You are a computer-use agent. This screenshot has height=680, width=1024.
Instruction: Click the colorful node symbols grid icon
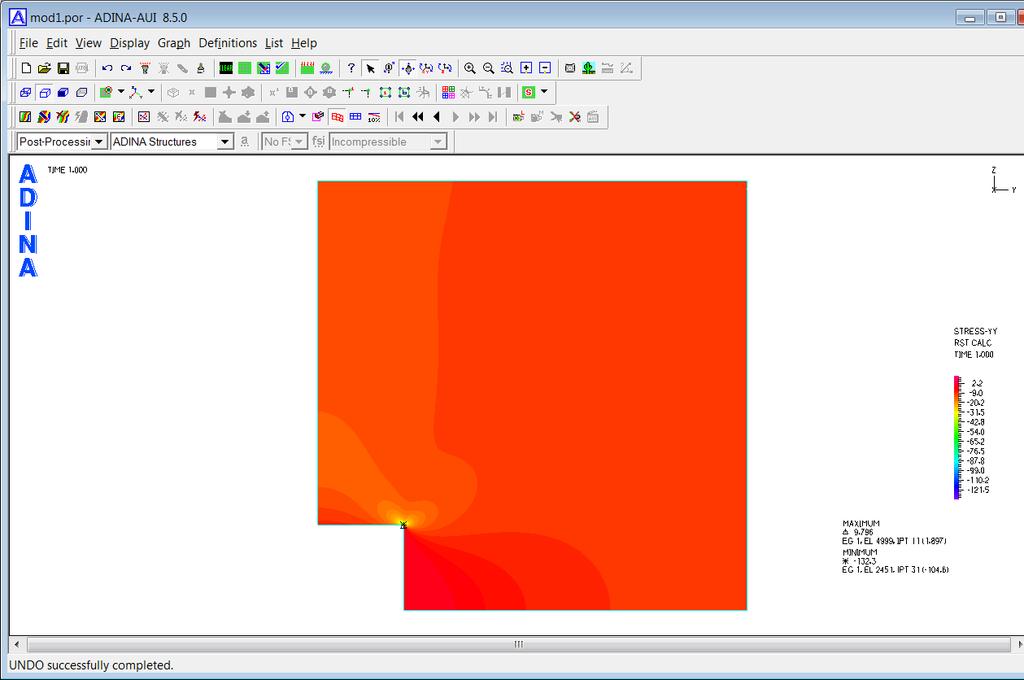pos(448,92)
